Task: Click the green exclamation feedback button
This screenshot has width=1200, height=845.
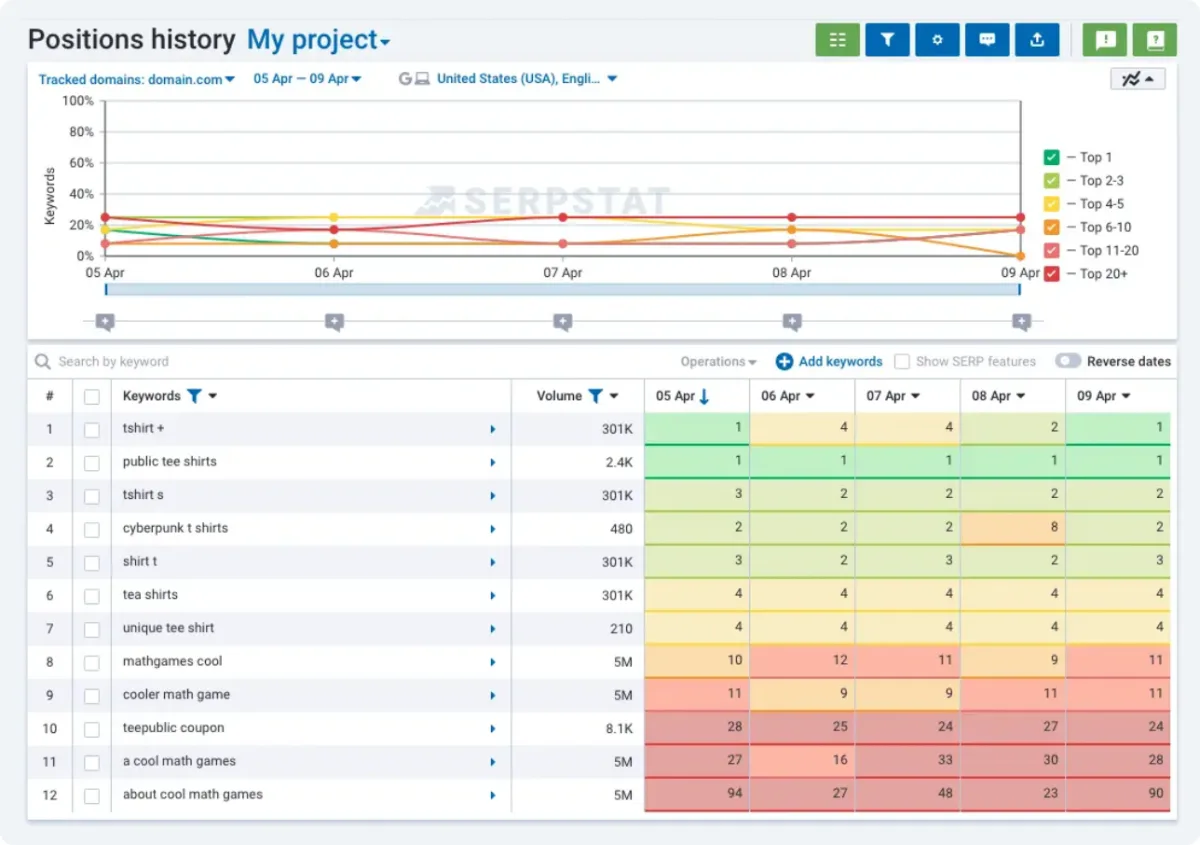Action: click(1106, 40)
